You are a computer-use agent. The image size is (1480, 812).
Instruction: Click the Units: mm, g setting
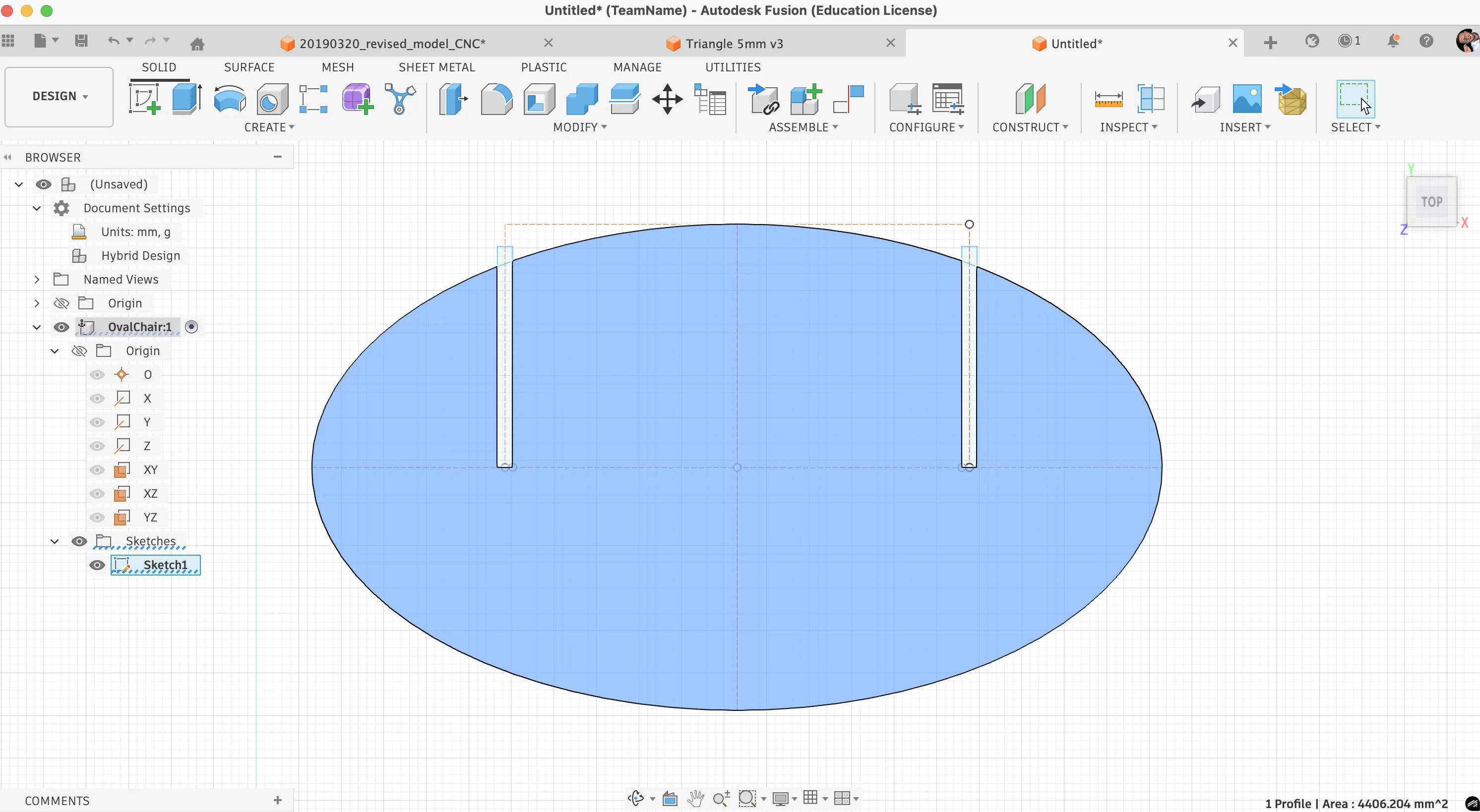135,232
